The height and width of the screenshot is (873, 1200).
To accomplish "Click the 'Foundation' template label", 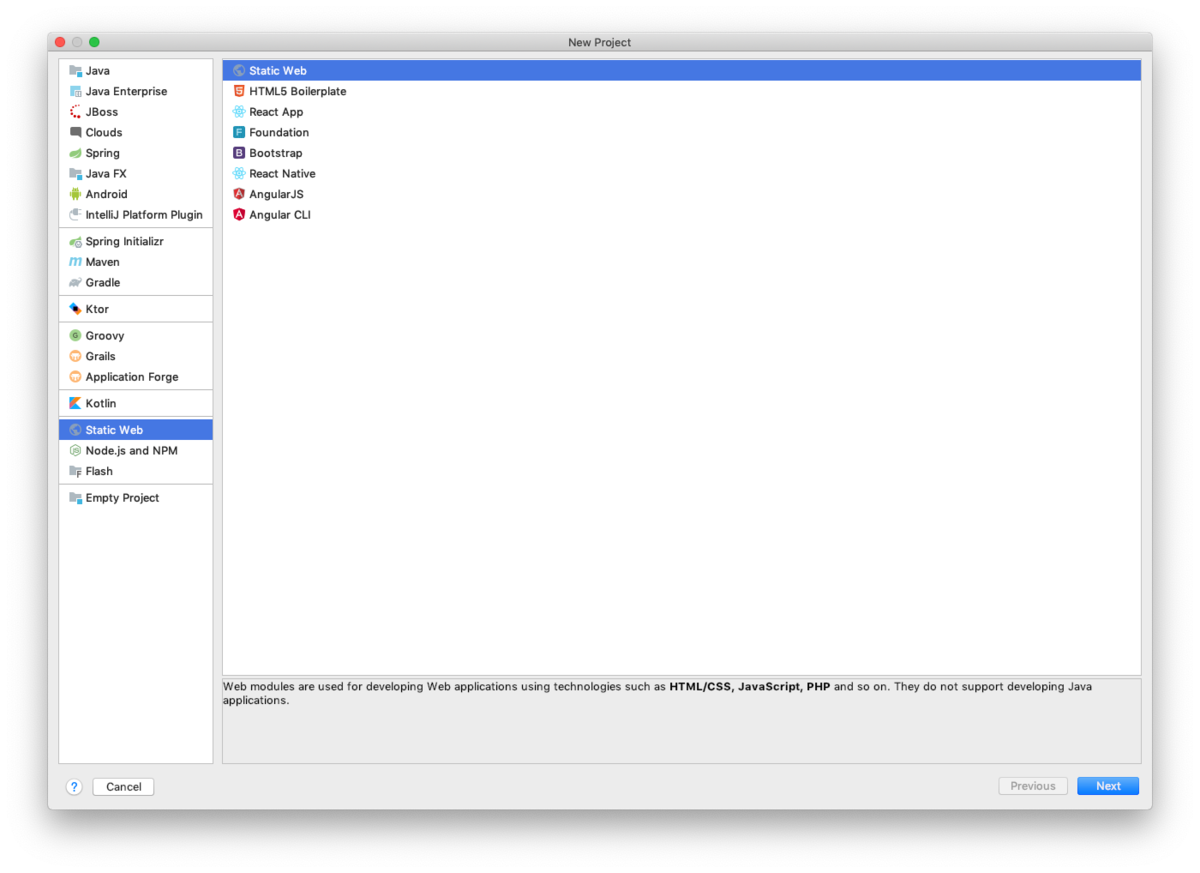I will click(x=279, y=132).
